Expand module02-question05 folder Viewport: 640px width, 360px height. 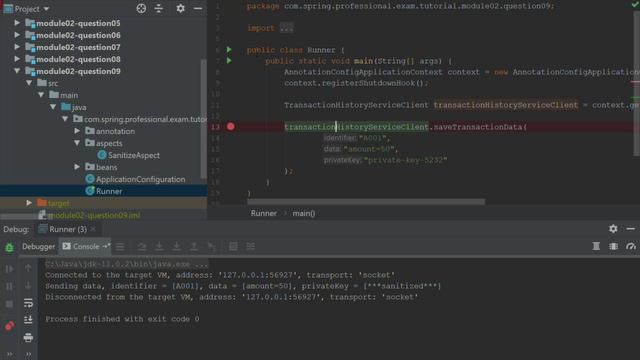[x=17, y=23]
